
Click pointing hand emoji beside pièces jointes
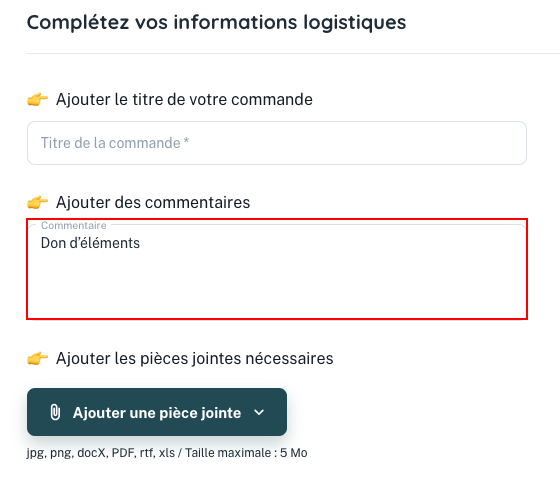click(38, 358)
